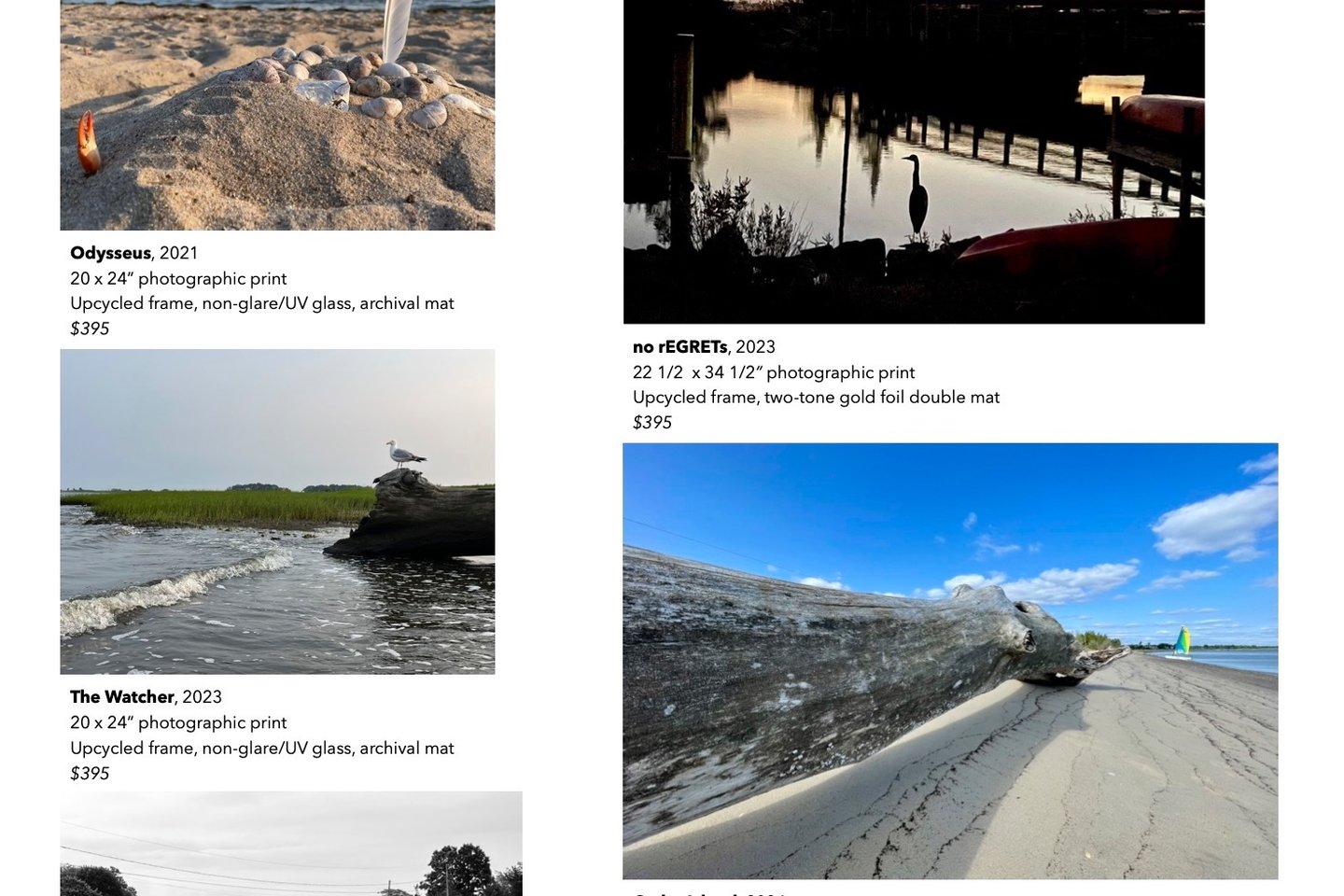Click The Watcher title text

(121, 697)
